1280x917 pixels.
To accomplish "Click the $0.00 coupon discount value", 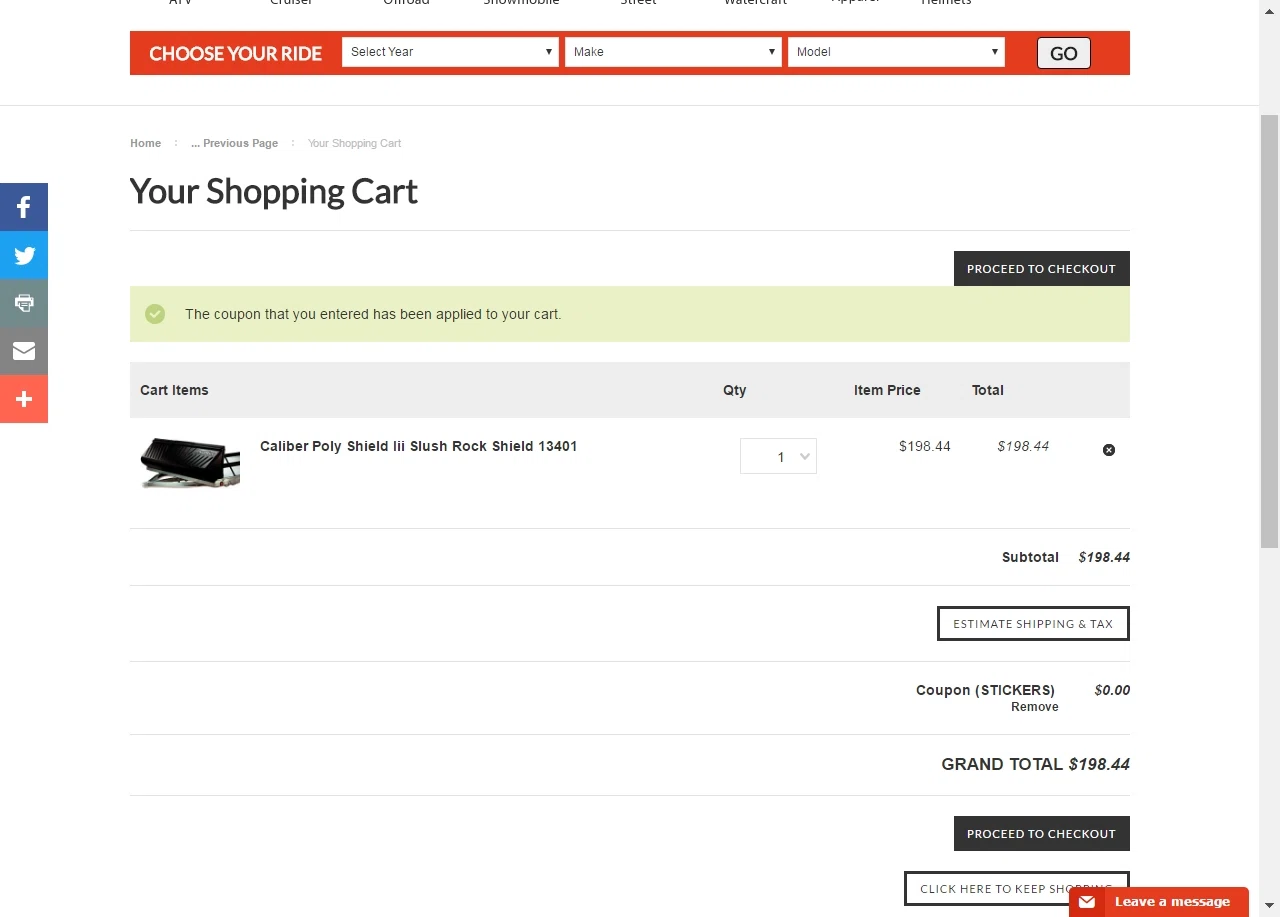I will click(1112, 690).
